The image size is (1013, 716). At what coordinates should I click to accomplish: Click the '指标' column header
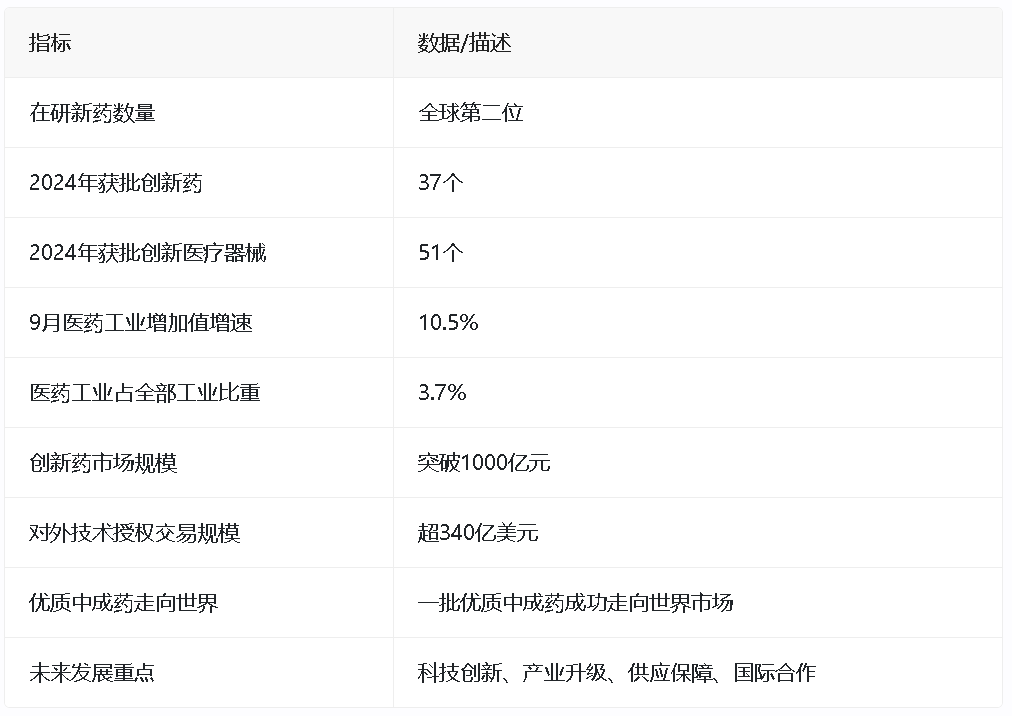(50, 43)
